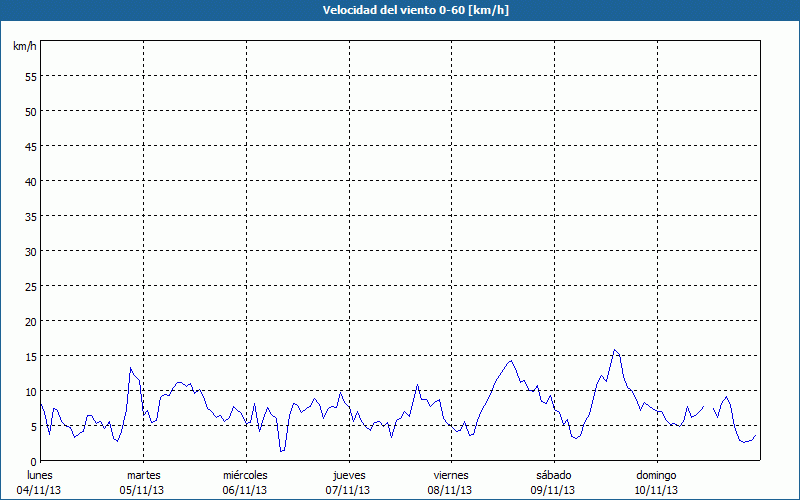Select the lunes 04/11/13 date label
The height and width of the screenshot is (500, 800).
tap(40, 482)
